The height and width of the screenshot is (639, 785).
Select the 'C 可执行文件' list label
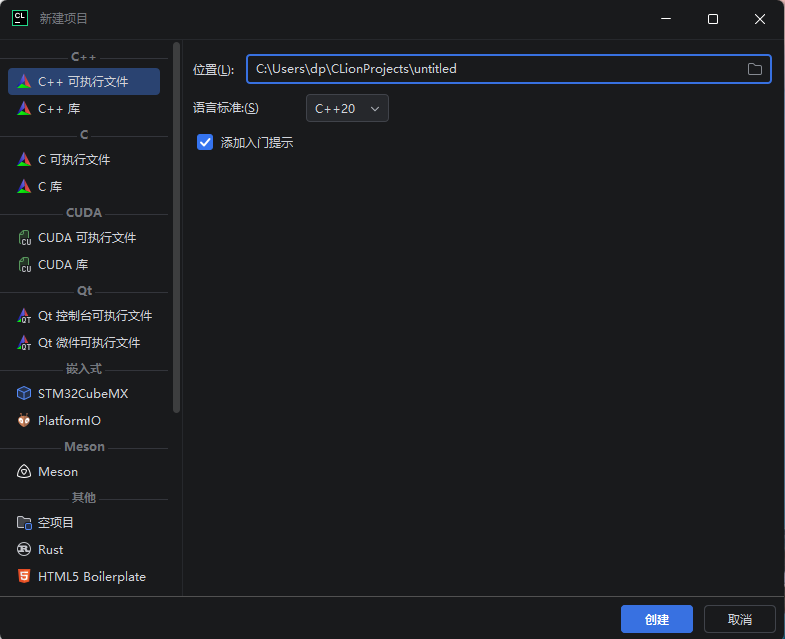pos(74,160)
